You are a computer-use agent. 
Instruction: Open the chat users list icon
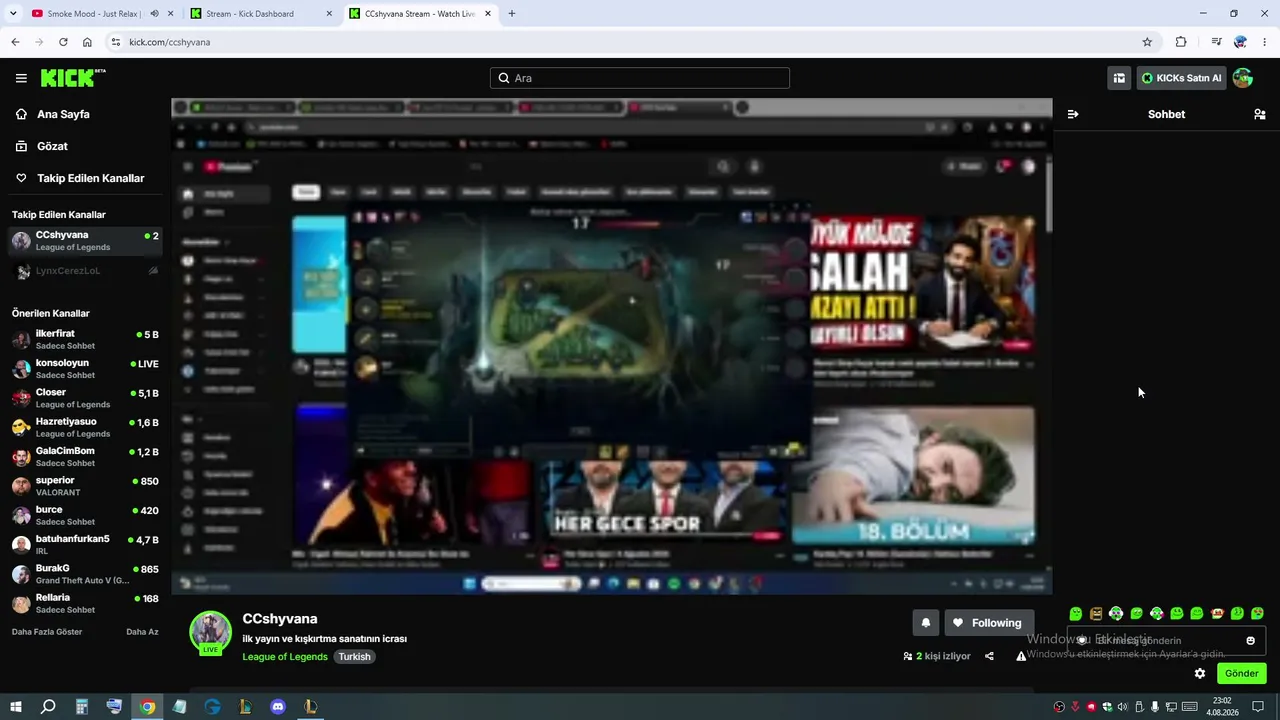pyautogui.click(x=1260, y=114)
